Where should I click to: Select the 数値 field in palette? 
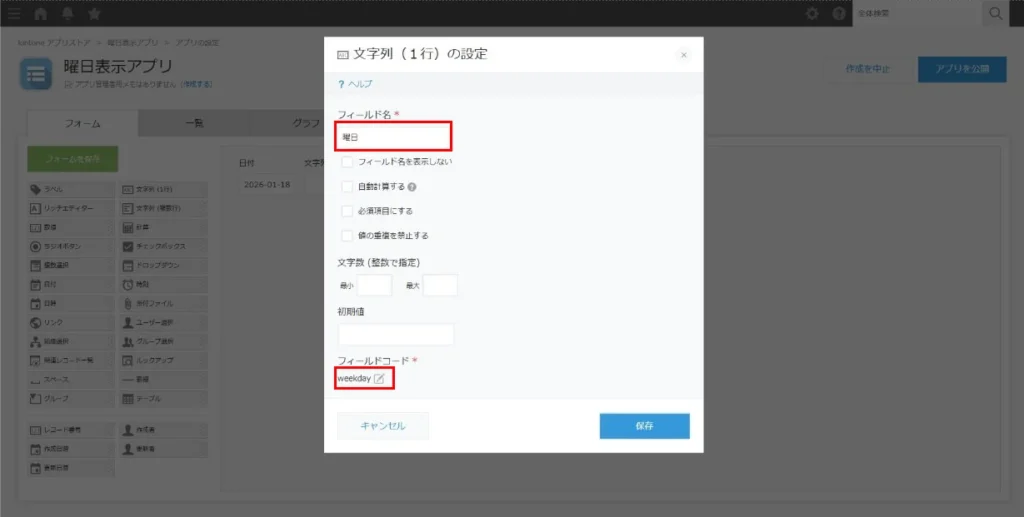71,227
